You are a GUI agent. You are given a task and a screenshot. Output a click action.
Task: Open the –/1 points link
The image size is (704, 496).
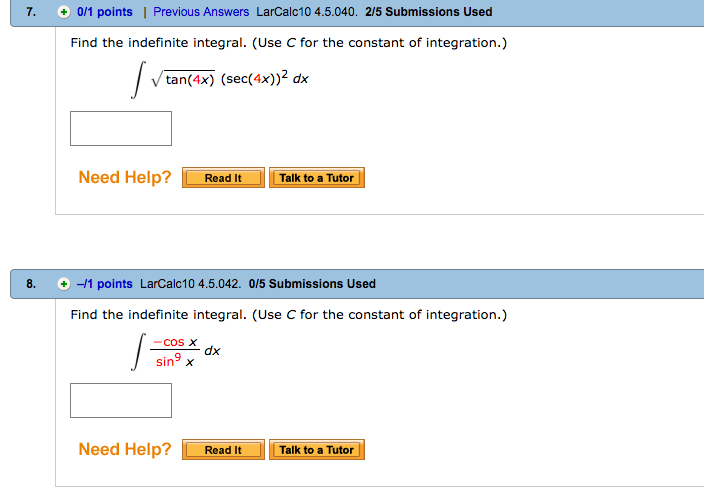pyautogui.click(x=105, y=284)
